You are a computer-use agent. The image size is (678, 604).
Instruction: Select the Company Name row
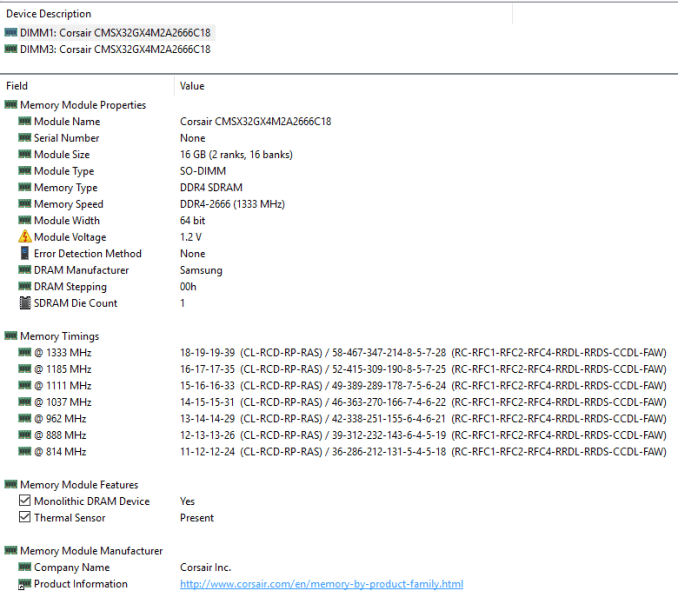click(72, 567)
